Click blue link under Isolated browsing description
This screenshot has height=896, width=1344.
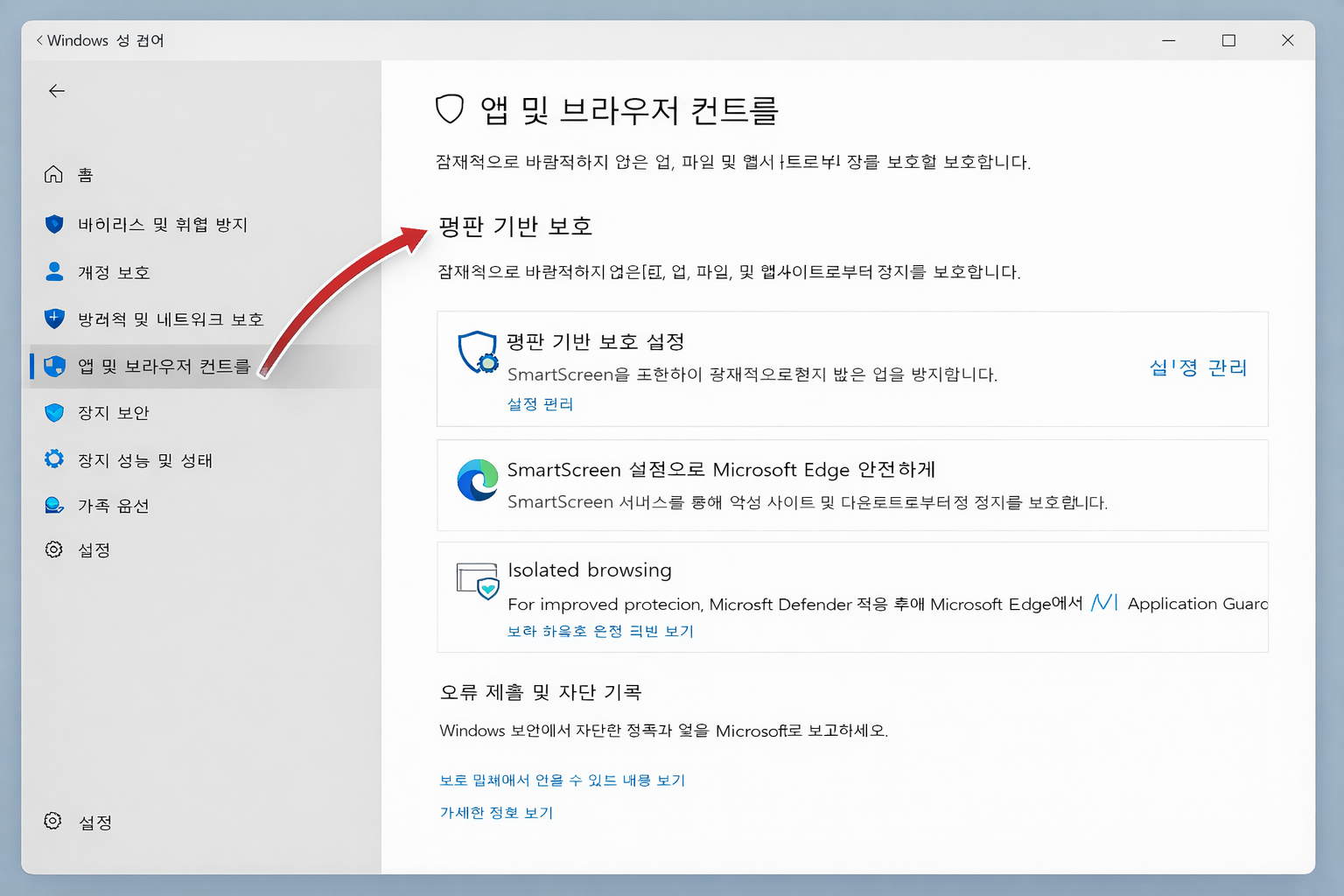point(600,631)
